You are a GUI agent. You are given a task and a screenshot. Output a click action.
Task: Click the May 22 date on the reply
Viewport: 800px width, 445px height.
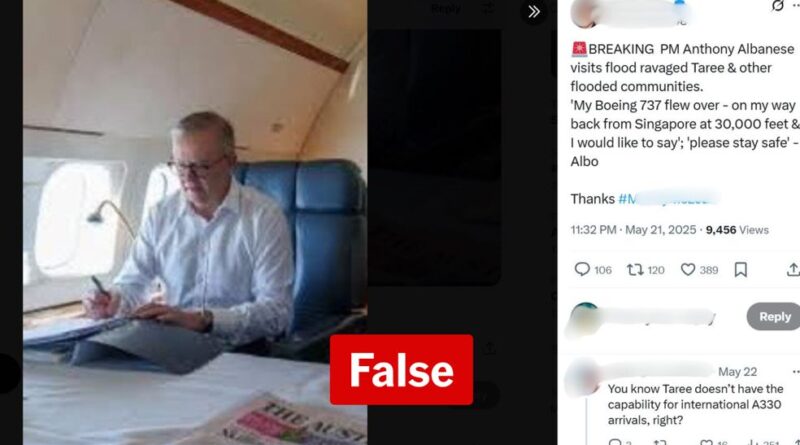coord(737,372)
